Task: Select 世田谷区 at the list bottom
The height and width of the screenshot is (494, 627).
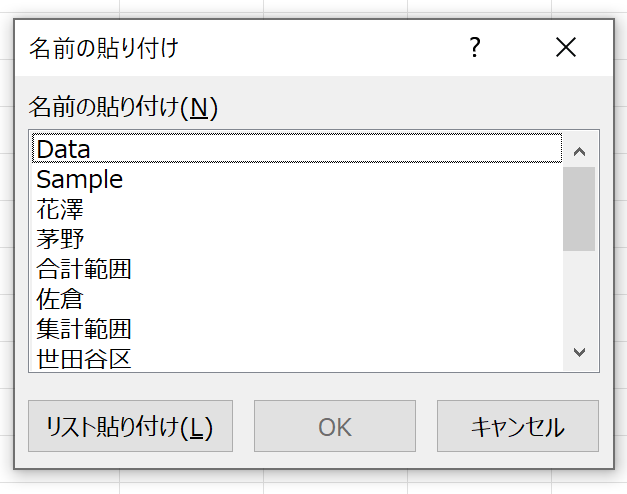Action: coord(297,358)
